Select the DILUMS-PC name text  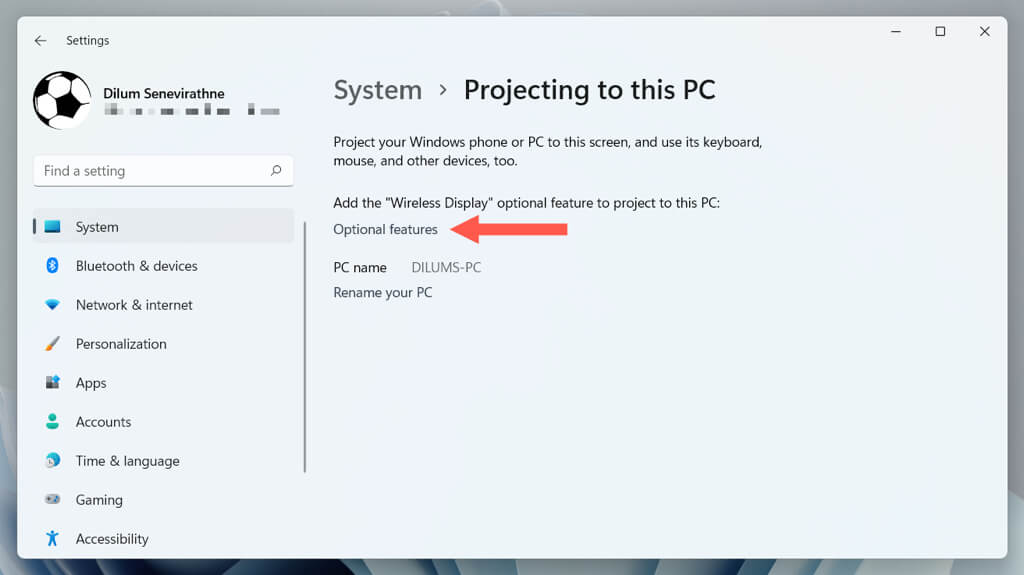click(446, 267)
